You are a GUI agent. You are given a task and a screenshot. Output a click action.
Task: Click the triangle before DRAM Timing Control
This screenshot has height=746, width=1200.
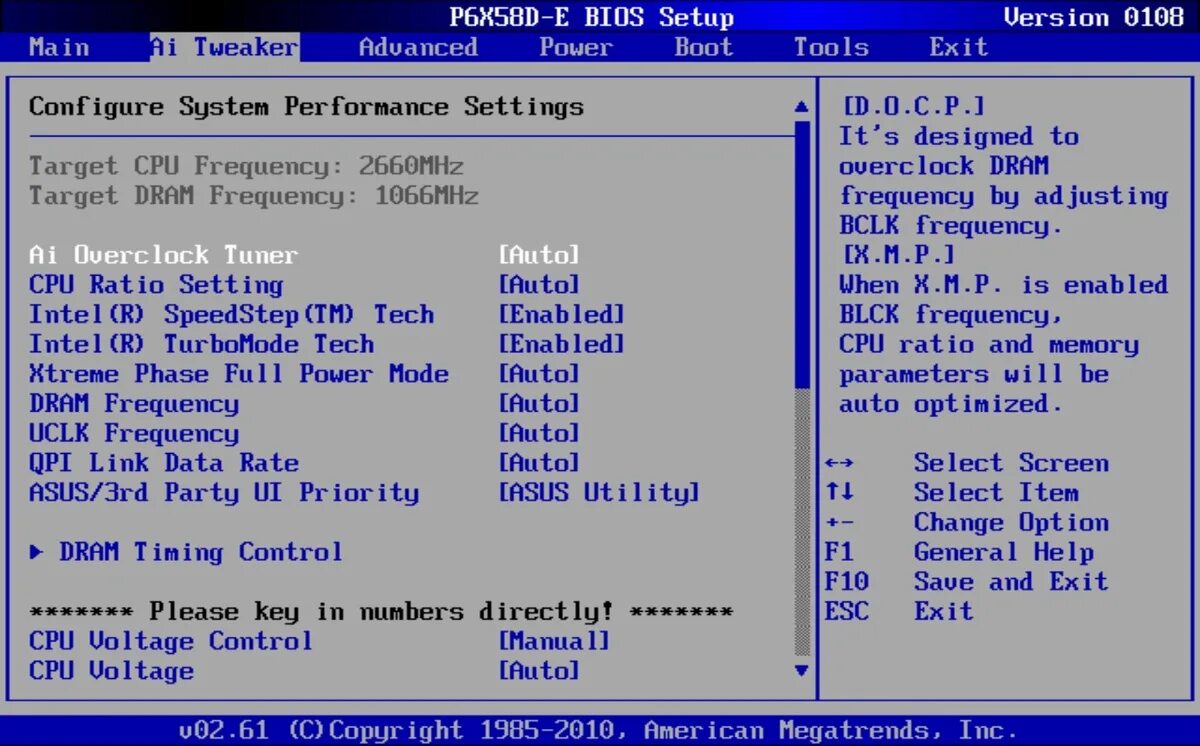[x=37, y=552]
